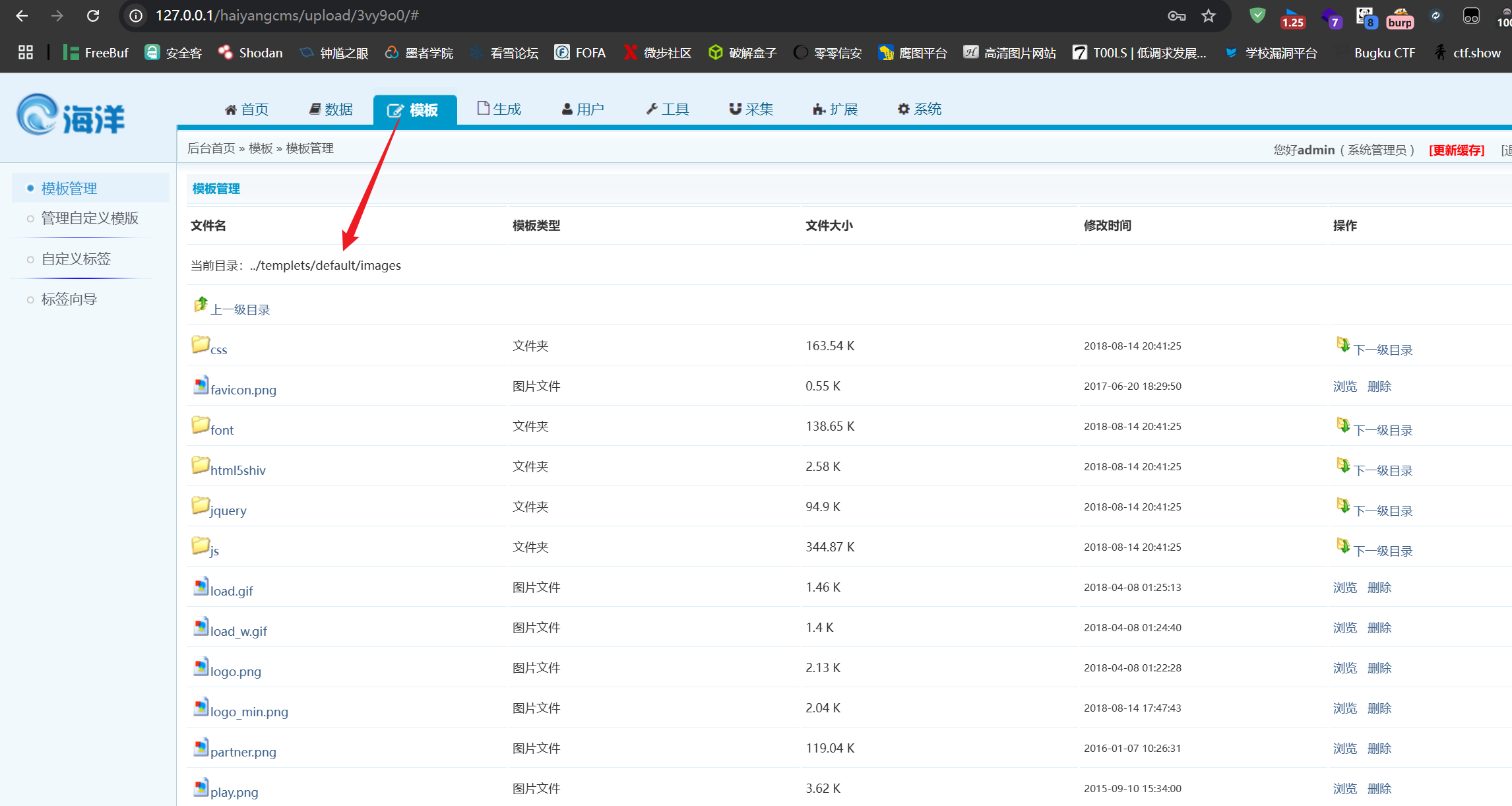
Task: Click the jquery folder icon
Action: pyautogui.click(x=200, y=505)
